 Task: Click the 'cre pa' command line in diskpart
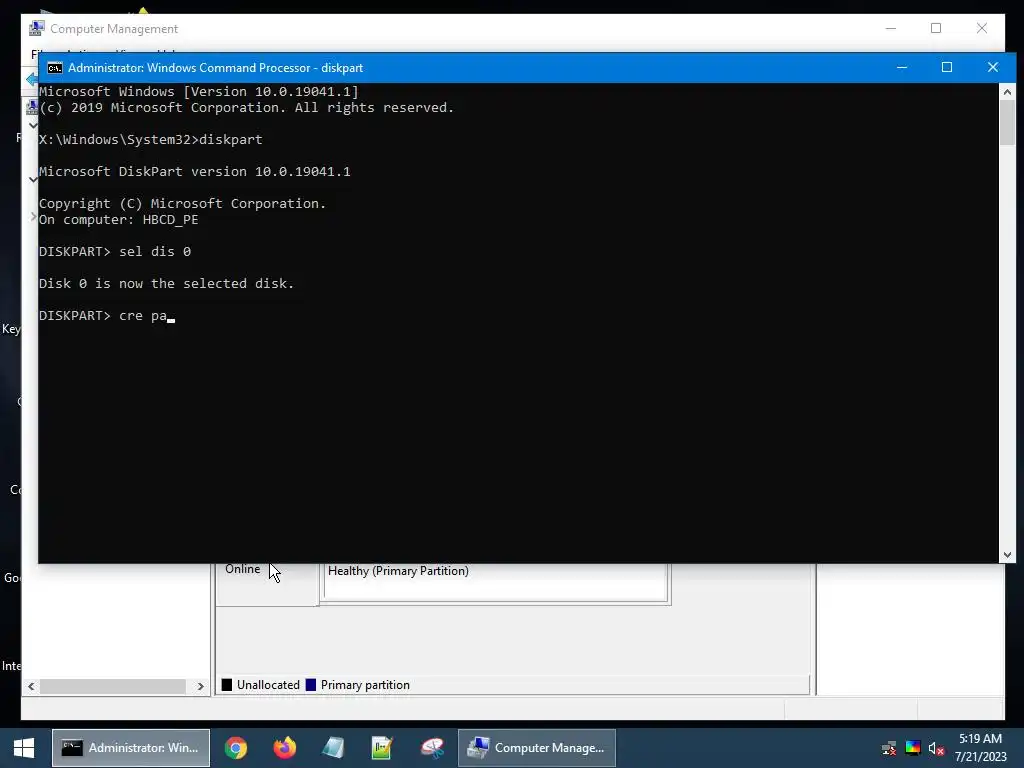coord(106,316)
